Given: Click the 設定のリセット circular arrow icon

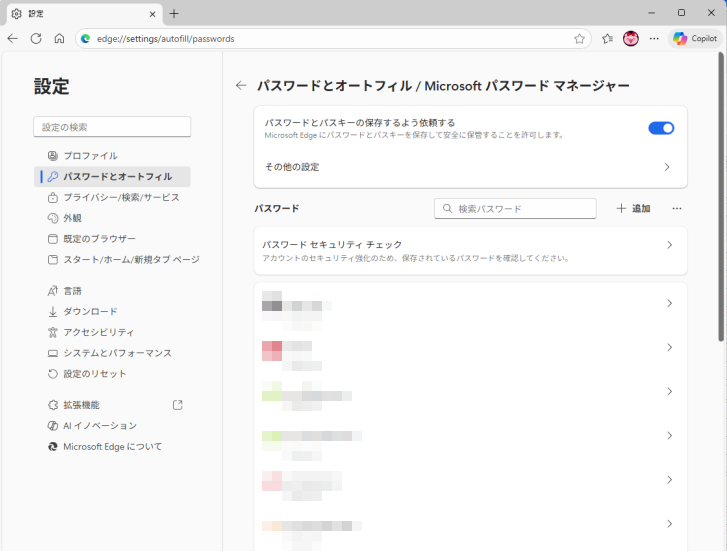Looking at the screenshot, I should pos(53,374).
